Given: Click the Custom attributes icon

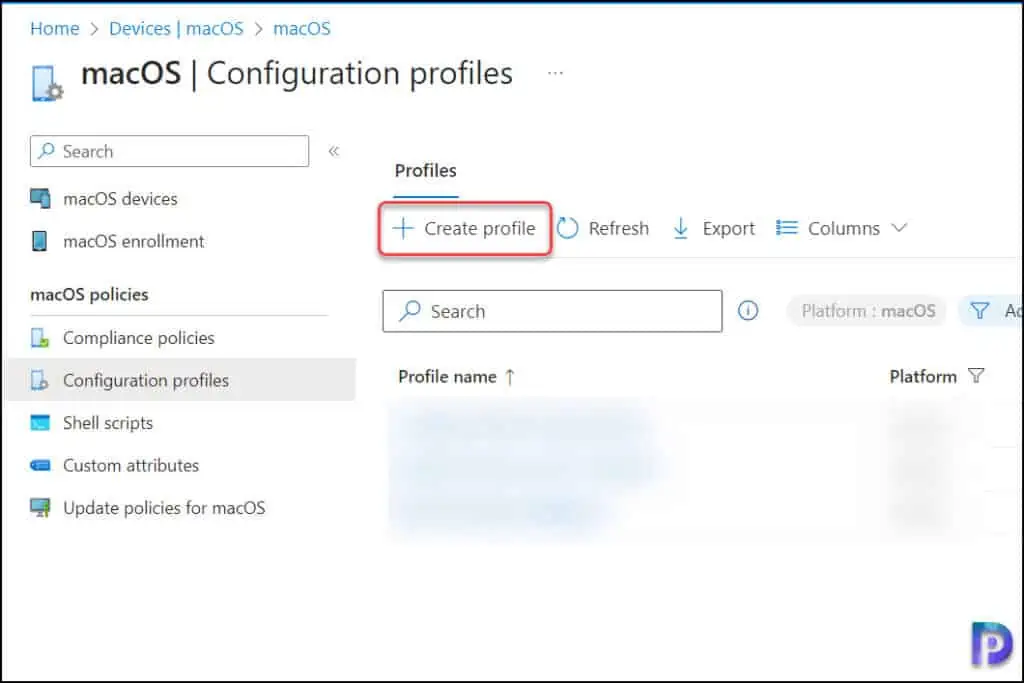Looking at the screenshot, I should pos(40,466).
